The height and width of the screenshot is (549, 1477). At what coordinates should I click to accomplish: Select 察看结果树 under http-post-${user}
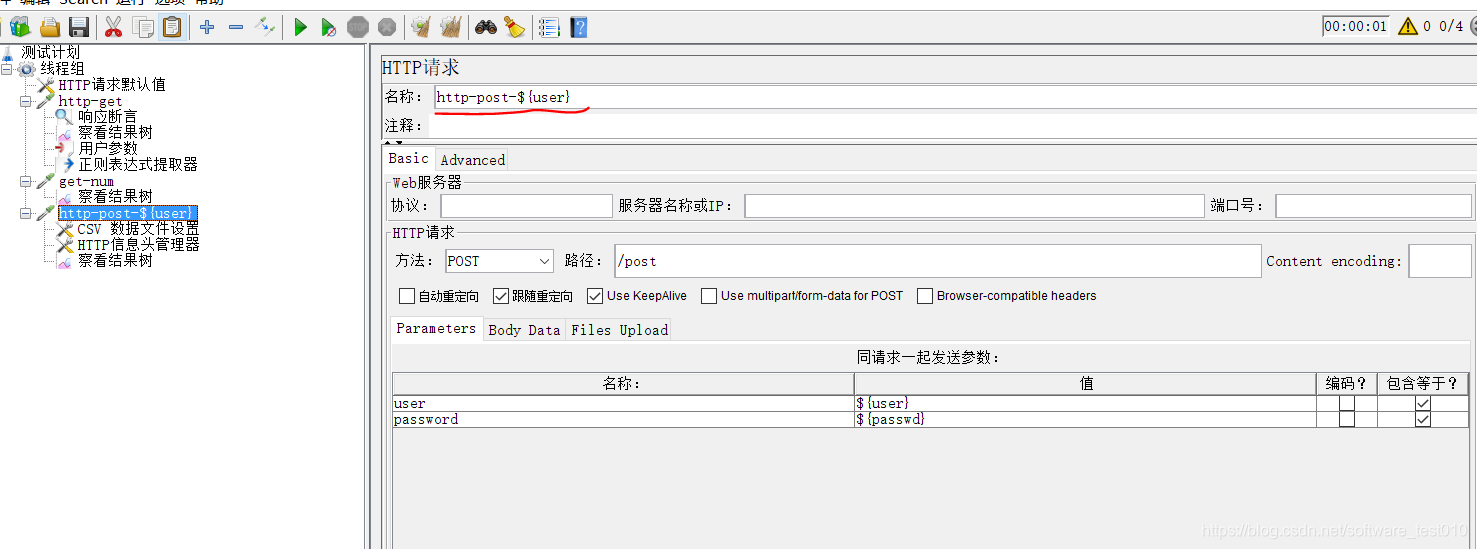[115, 260]
